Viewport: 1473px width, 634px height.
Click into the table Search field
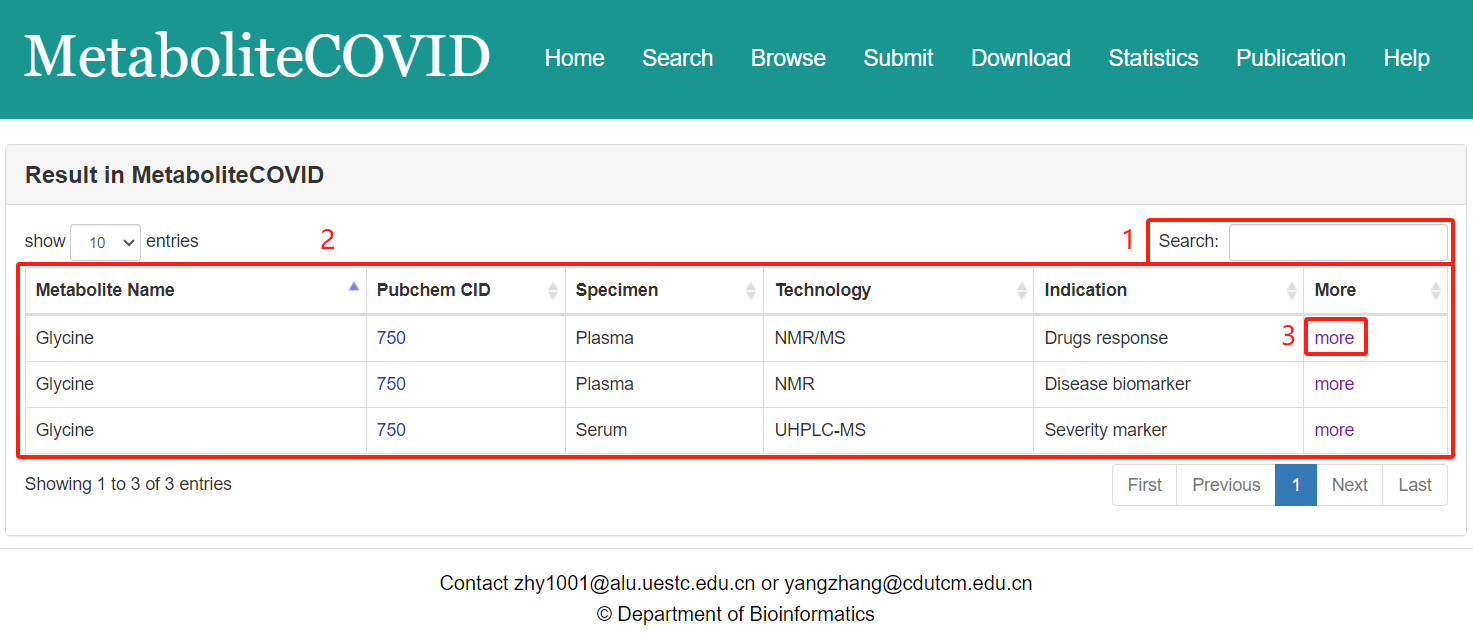tap(1337, 242)
